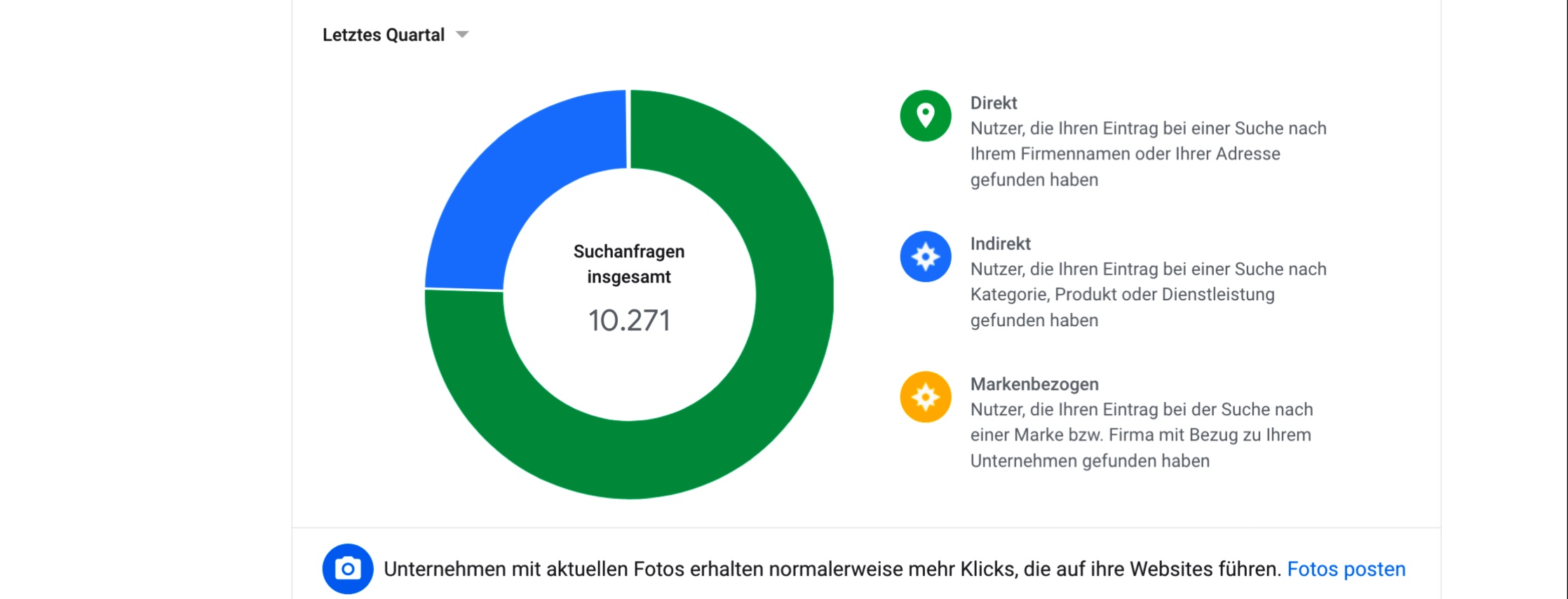
Task: Follow the Fotos posten link
Action: (1346, 569)
